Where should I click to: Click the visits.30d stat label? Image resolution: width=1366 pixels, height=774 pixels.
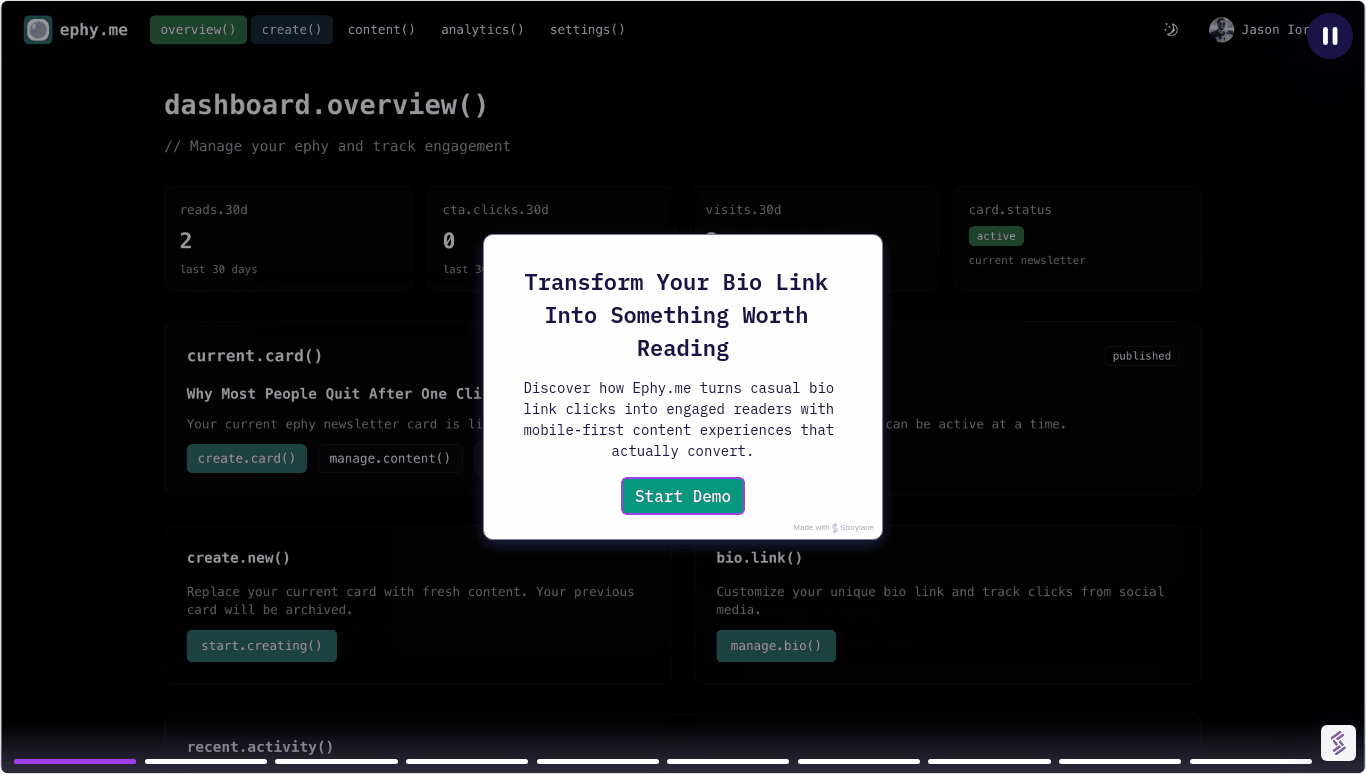pos(744,210)
